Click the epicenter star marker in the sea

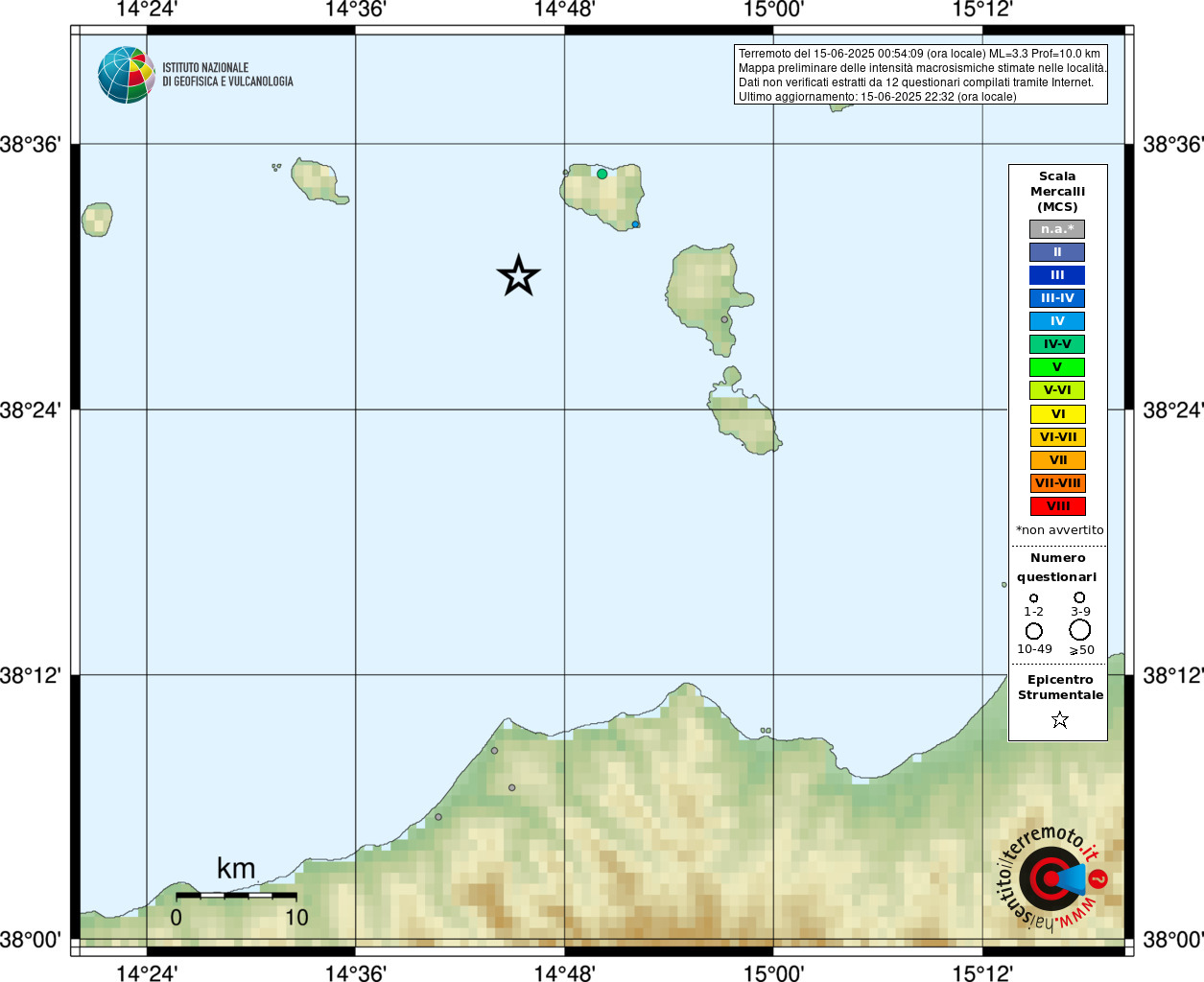tap(519, 276)
